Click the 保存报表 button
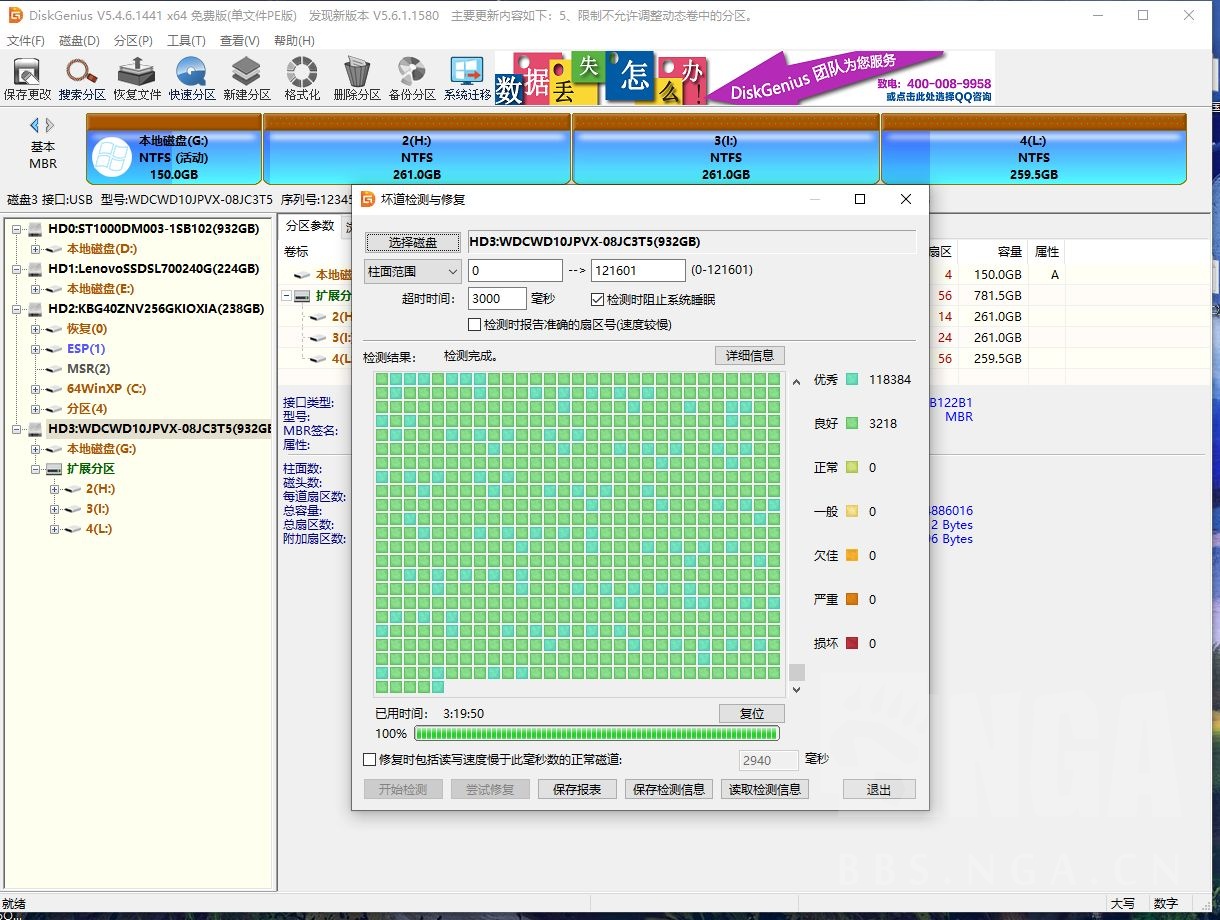Image resolution: width=1220 pixels, height=920 pixels. coord(576,789)
